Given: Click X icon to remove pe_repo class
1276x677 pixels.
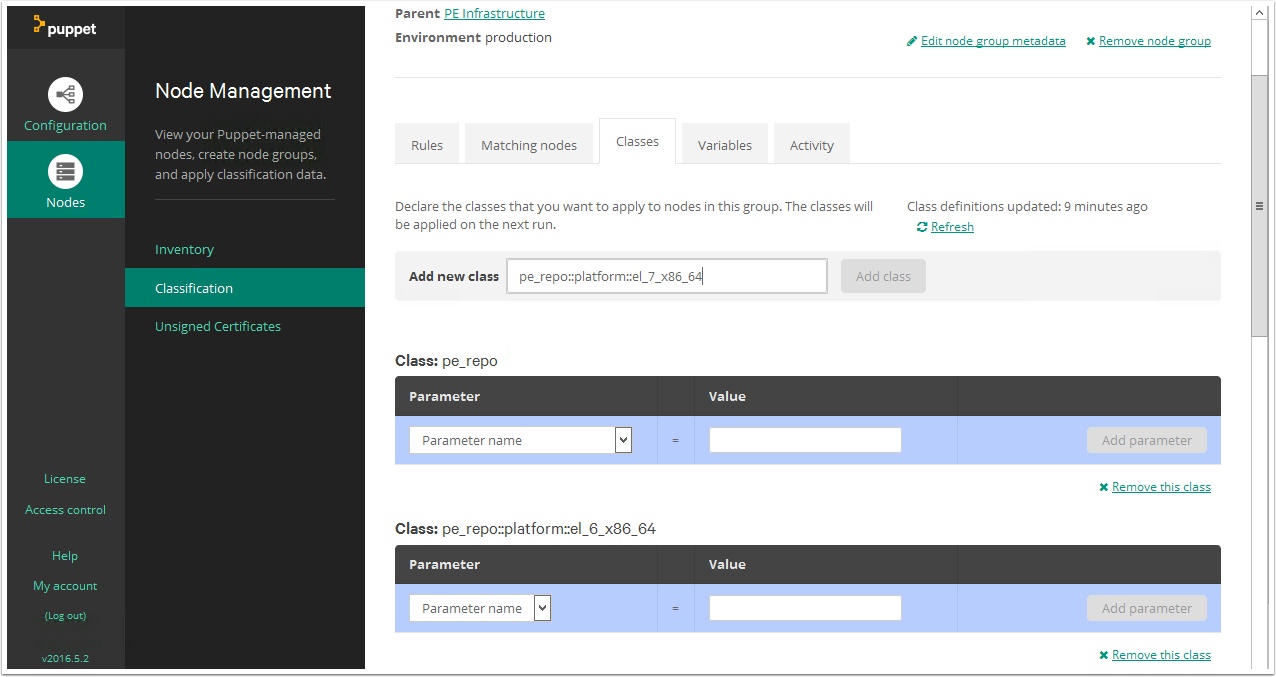Looking at the screenshot, I should coord(1104,488).
